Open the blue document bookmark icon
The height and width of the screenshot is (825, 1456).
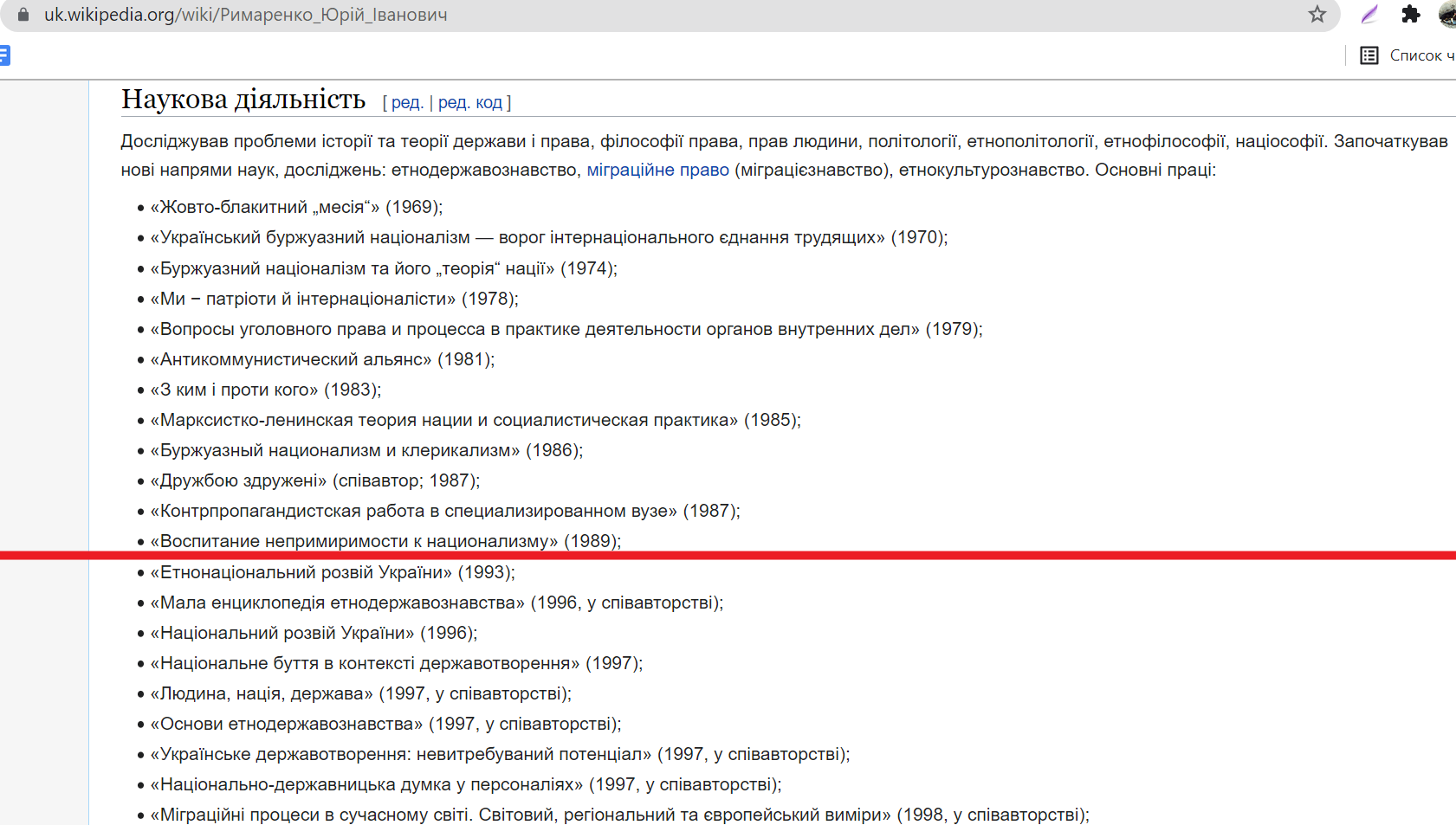point(4,56)
